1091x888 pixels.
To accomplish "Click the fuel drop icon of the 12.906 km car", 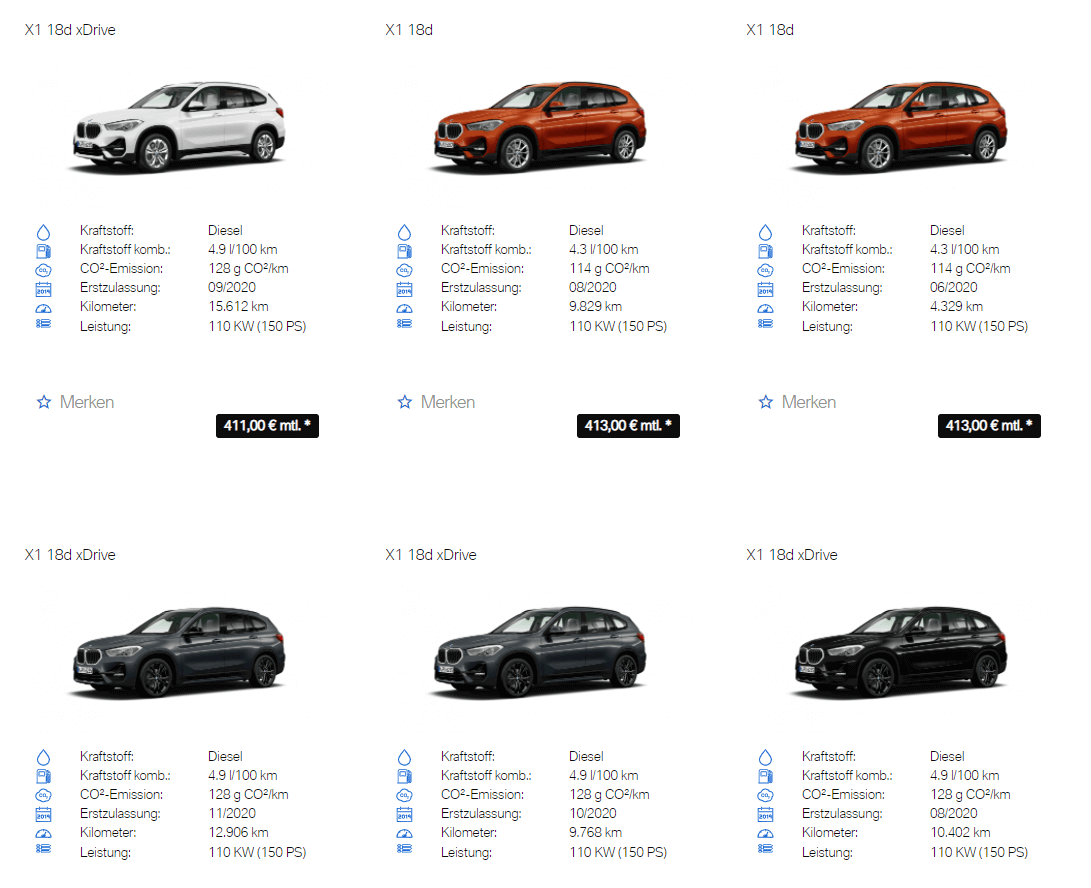I will pos(43,757).
